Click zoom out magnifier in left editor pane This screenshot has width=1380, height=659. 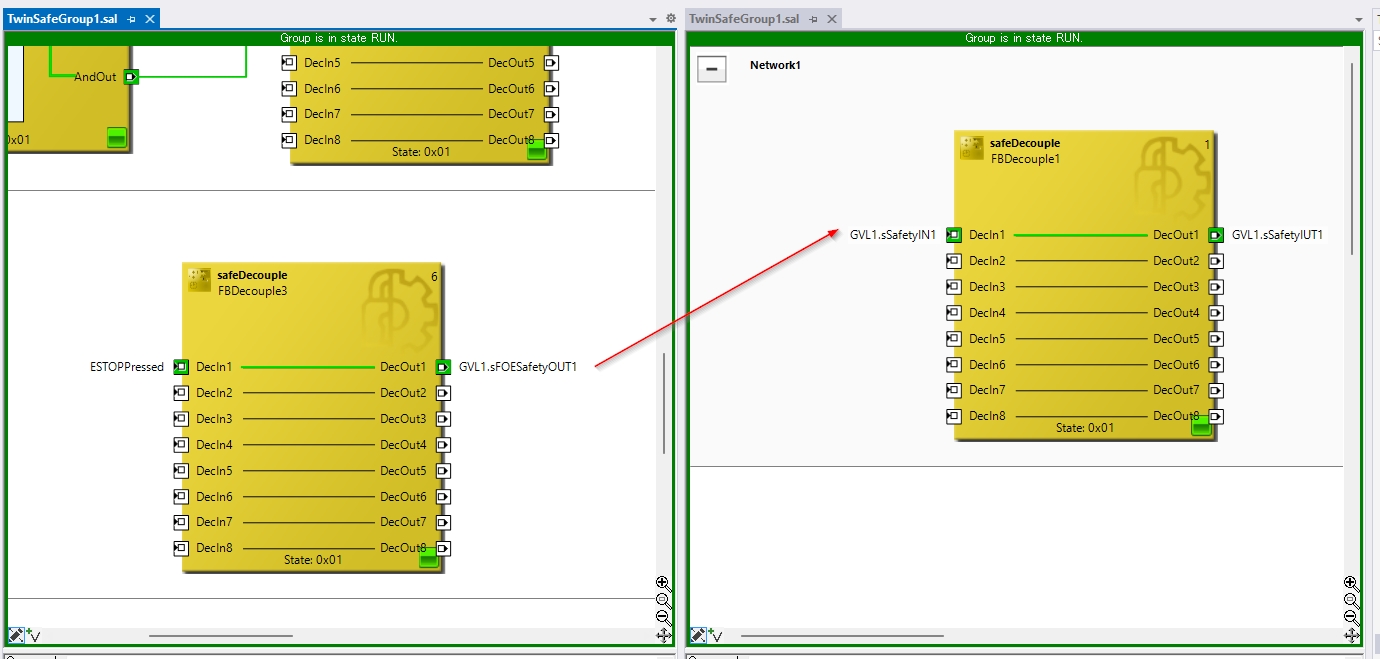(663, 617)
